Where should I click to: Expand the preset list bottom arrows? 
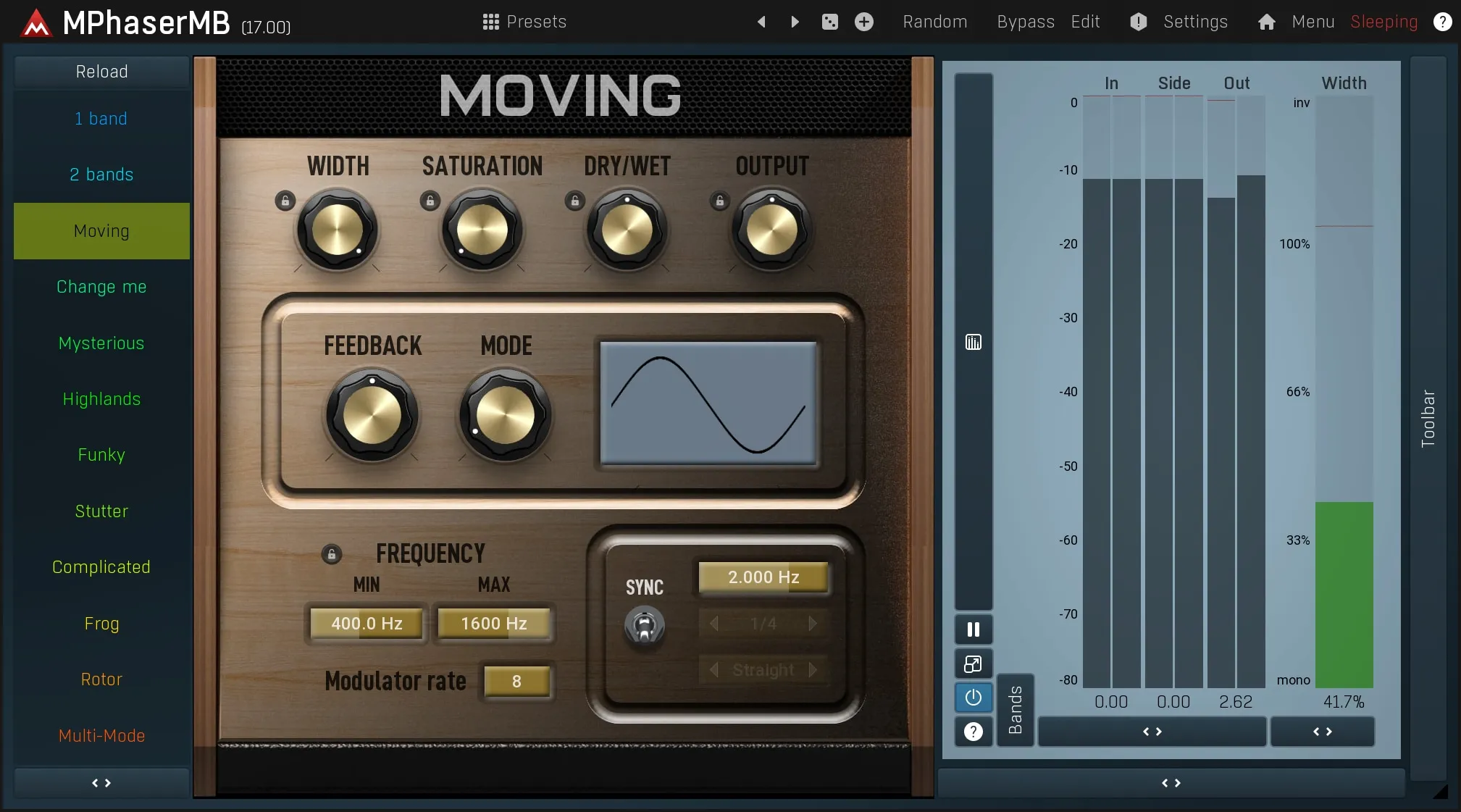click(101, 783)
